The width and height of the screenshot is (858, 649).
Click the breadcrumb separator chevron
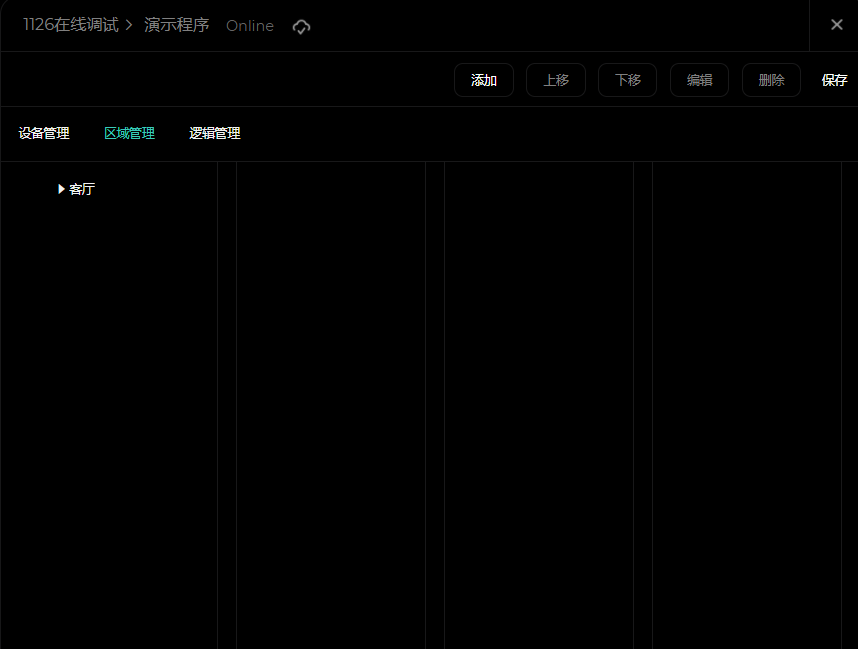point(130,26)
